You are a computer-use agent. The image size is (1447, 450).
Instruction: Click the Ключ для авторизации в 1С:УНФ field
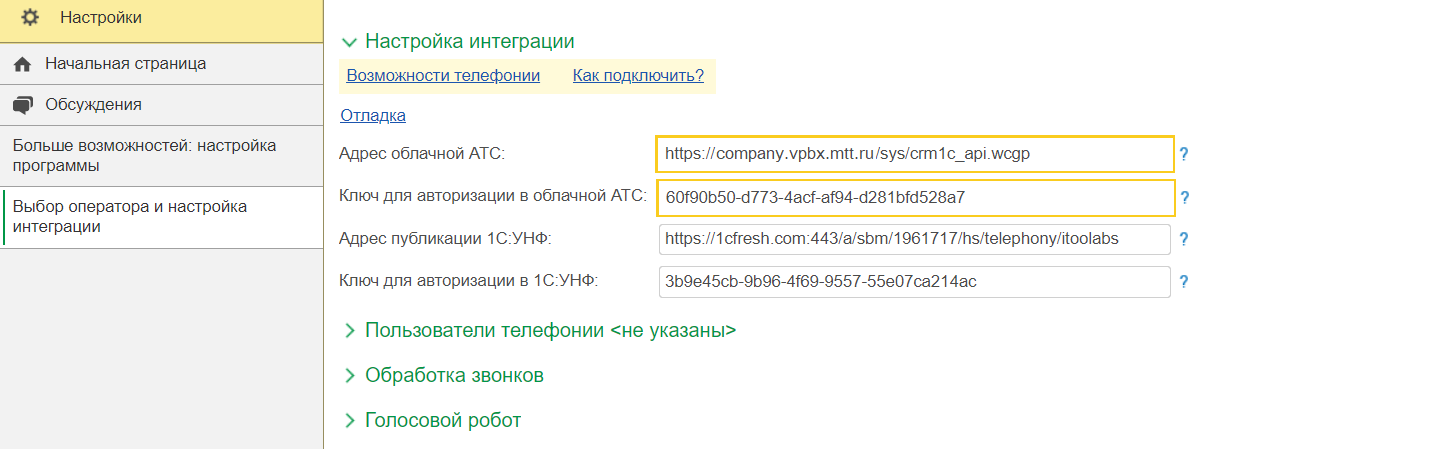[914, 282]
